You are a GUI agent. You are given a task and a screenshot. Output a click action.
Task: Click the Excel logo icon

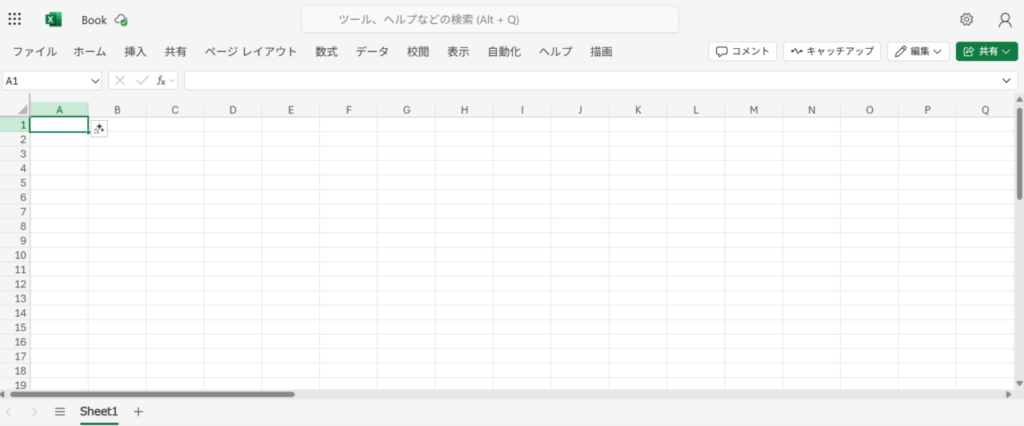click(x=54, y=20)
